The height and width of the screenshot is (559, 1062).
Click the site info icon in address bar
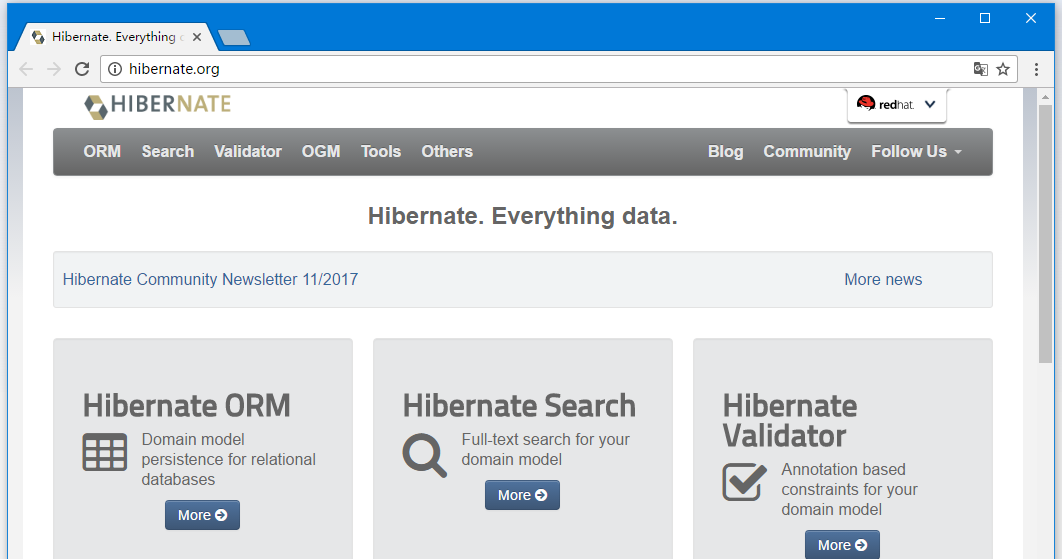pyautogui.click(x=115, y=69)
